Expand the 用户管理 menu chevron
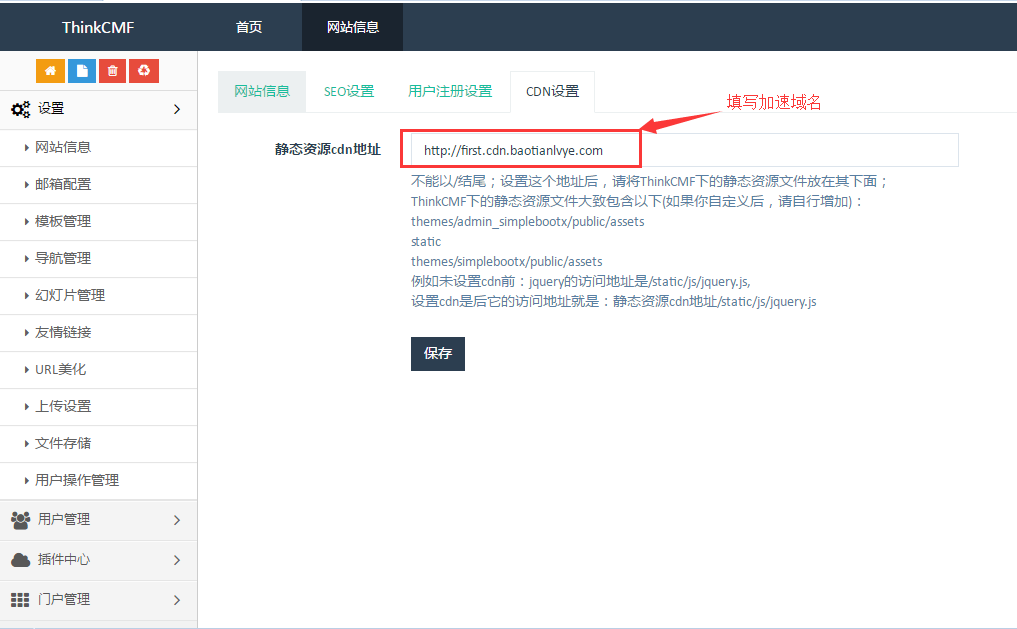 click(x=177, y=520)
